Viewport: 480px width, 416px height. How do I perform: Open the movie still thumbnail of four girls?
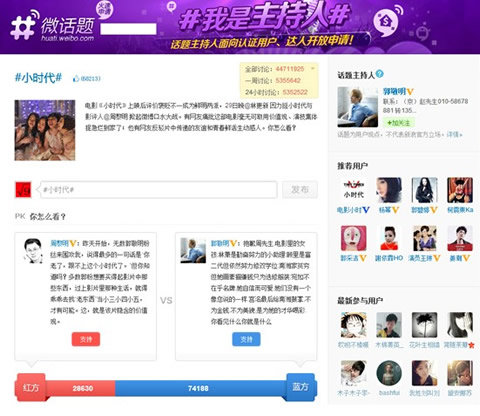45,130
